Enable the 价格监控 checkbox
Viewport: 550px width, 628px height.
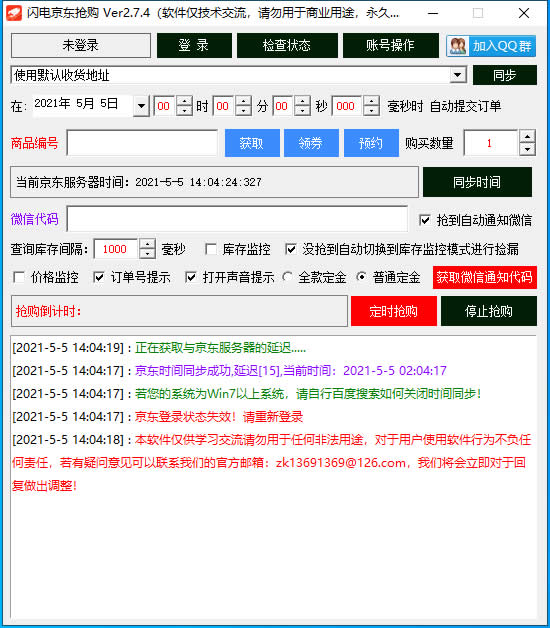(x=18, y=277)
